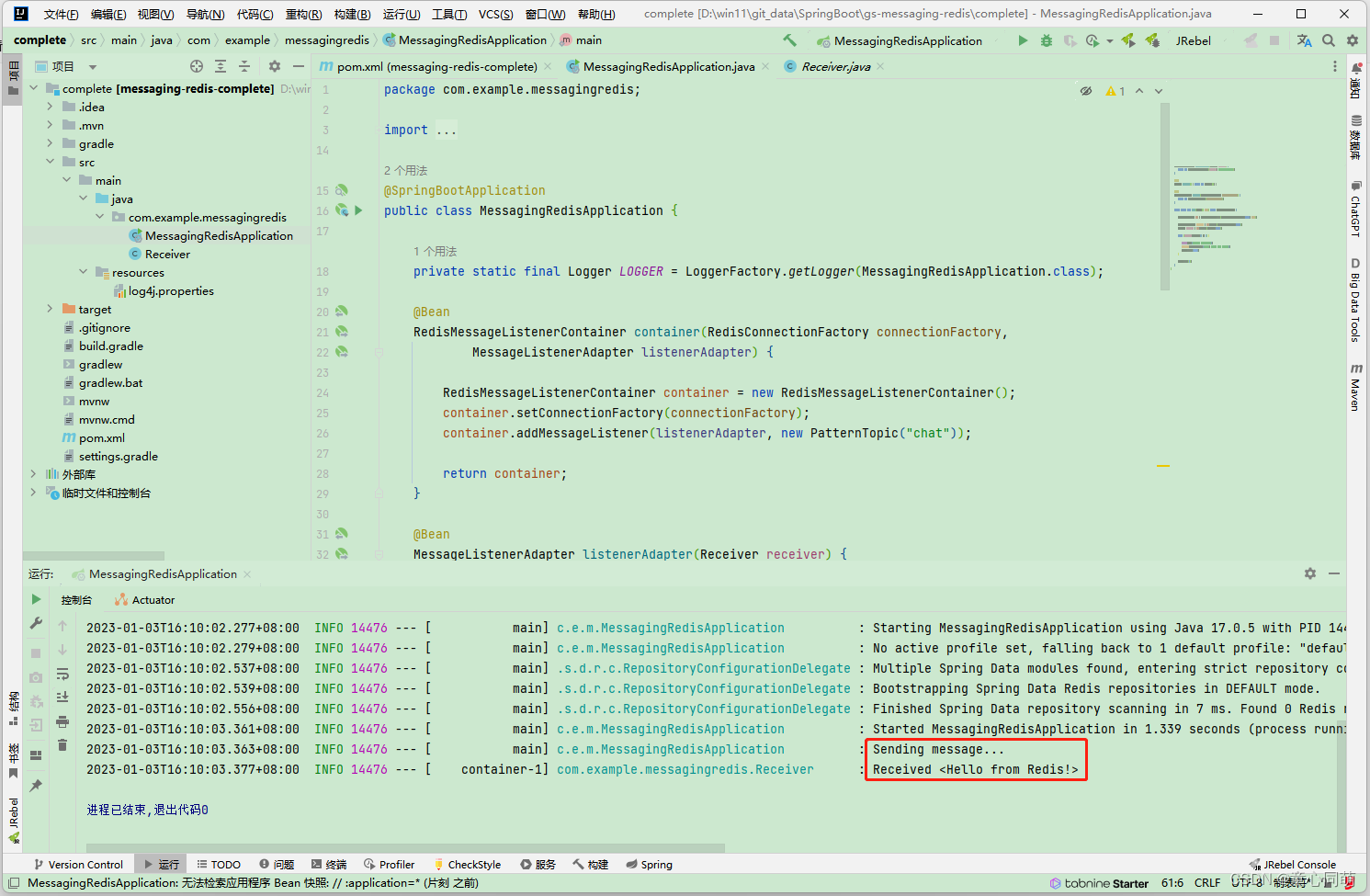Click the wrench icon in the run panel

click(x=35, y=624)
